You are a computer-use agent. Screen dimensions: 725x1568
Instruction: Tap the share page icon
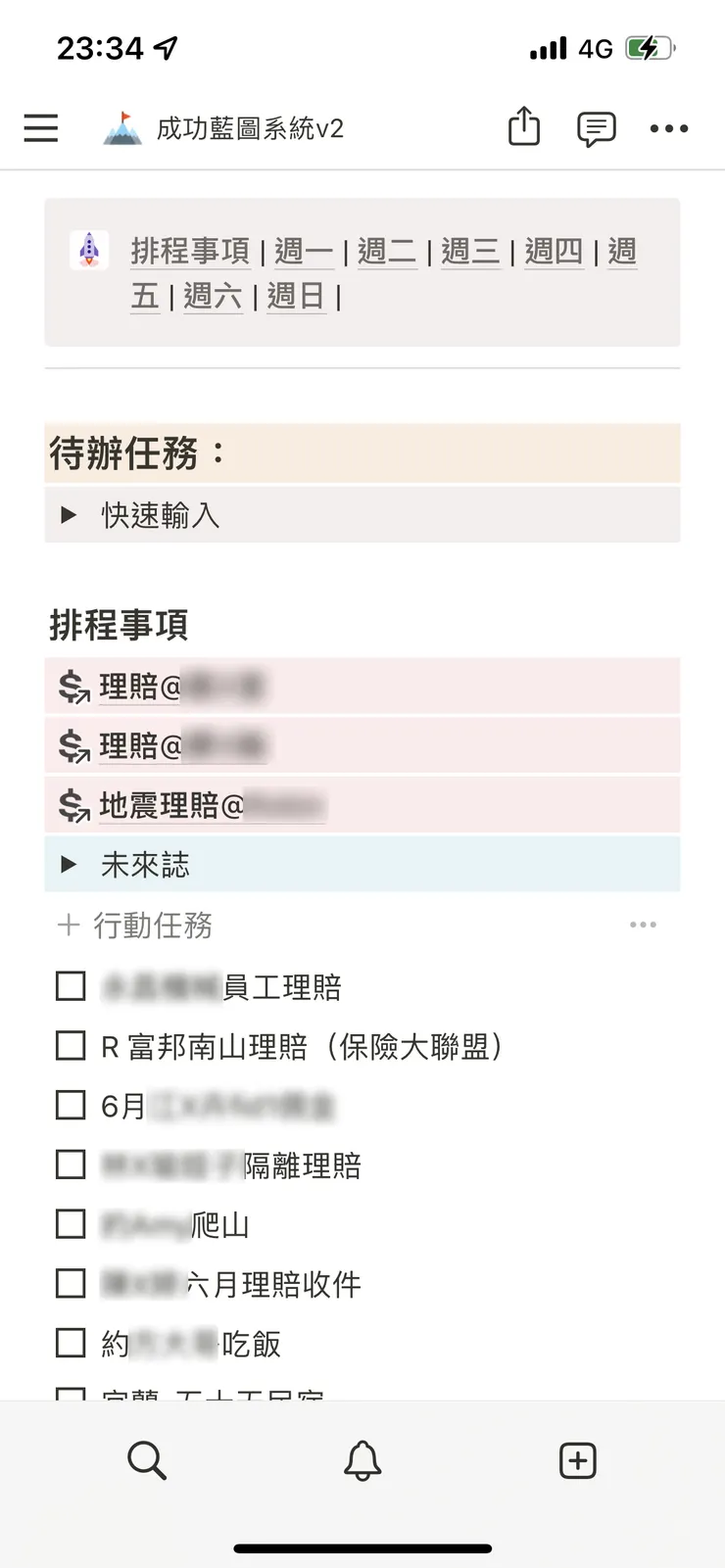pos(524,127)
